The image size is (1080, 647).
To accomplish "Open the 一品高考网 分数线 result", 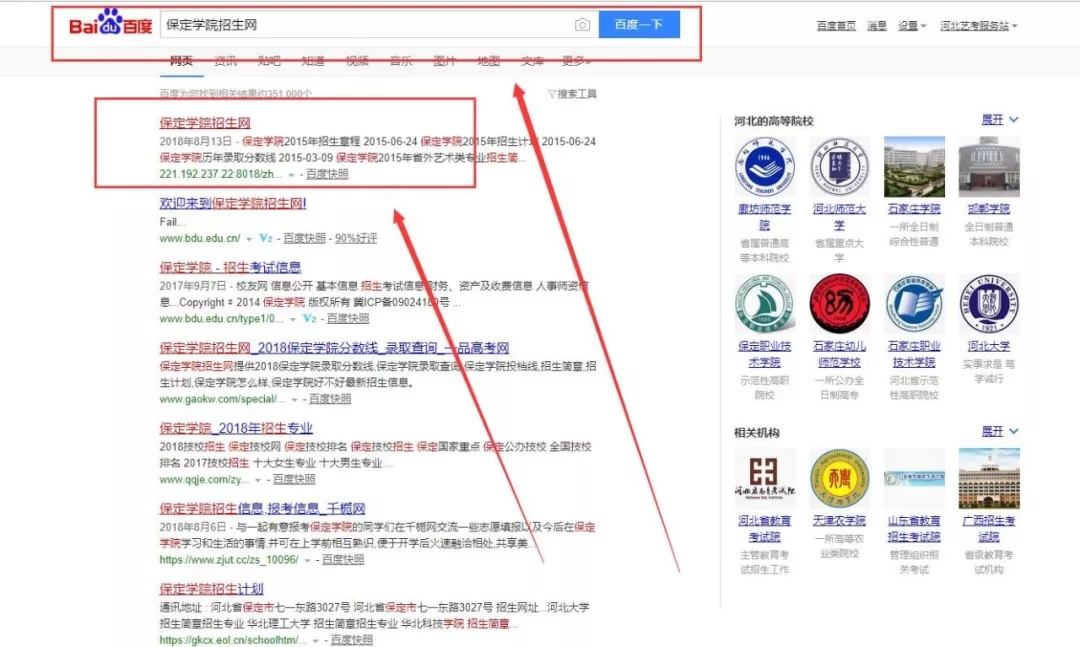I will [x=334, y=348].
